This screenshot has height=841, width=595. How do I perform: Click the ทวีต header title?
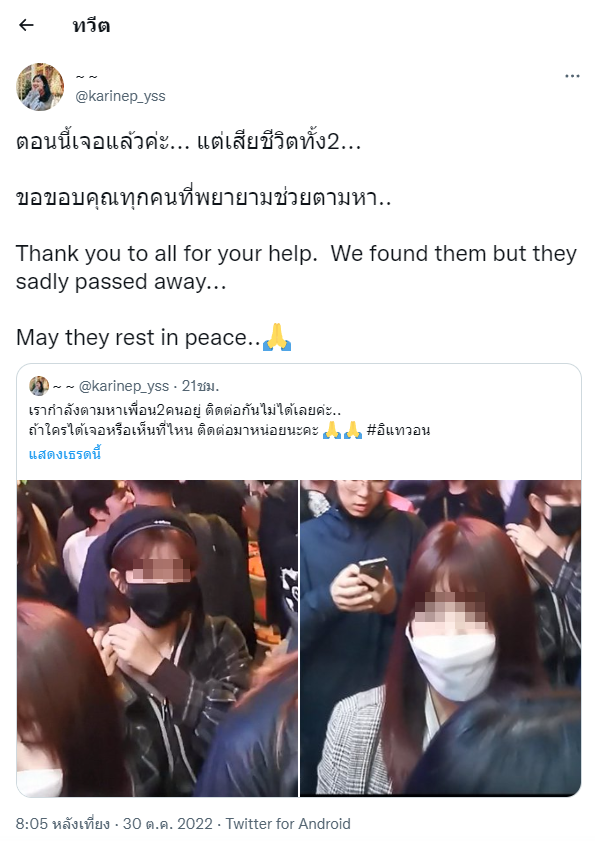pos(91,25)
